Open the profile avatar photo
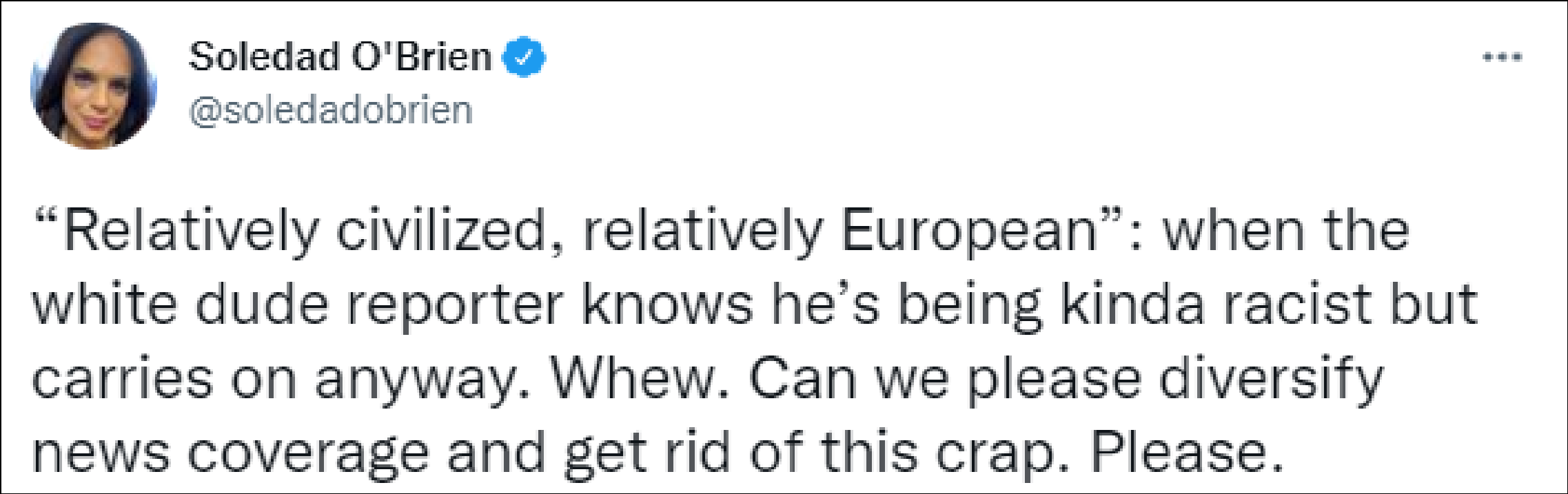1568x494 pixels. (94, 85)
